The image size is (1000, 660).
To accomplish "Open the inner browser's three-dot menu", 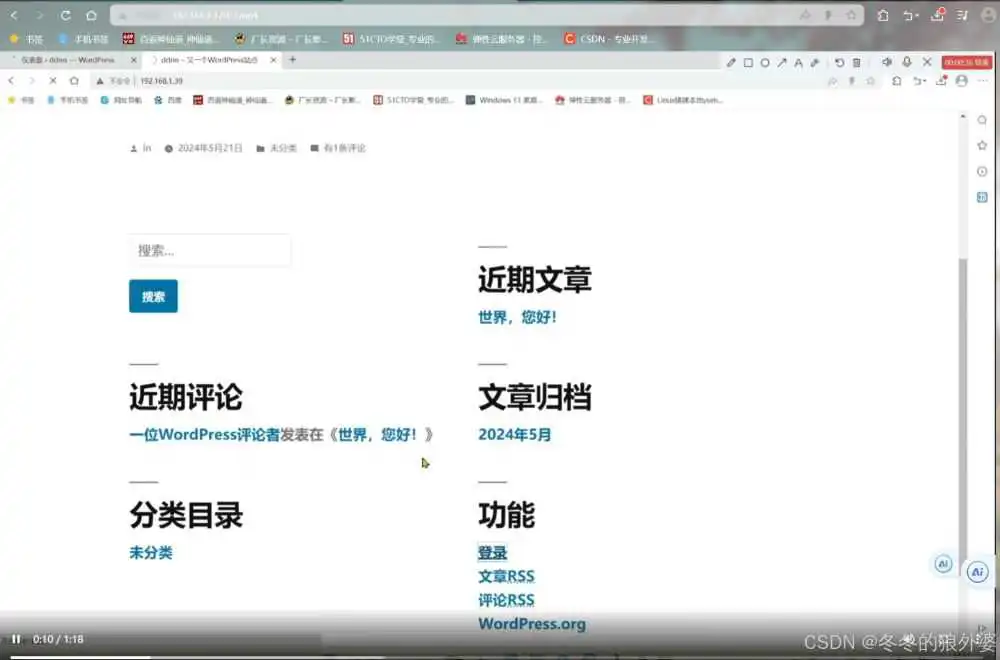I will pyautogui.click(x=983, y=81).
